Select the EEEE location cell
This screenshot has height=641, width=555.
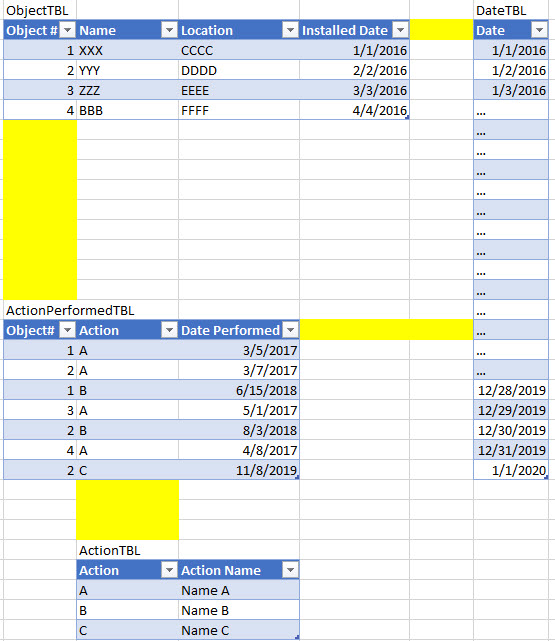pos(239,90)
